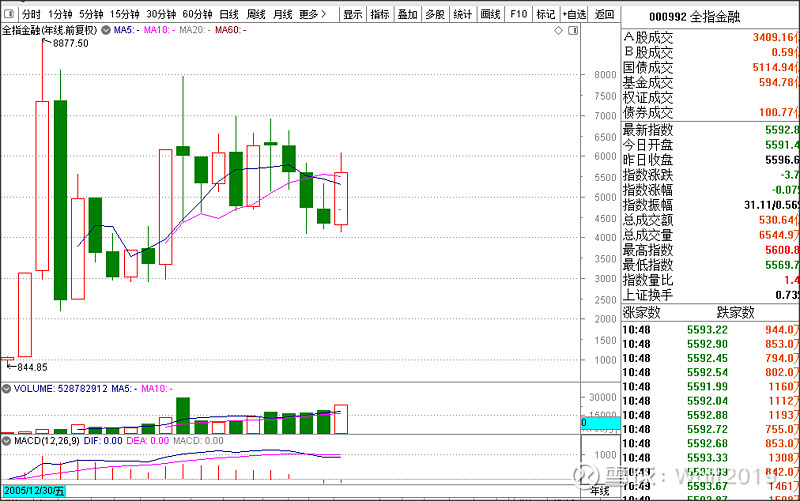
Task: Click the 显示 toolbar button
Action: (353, 14)
